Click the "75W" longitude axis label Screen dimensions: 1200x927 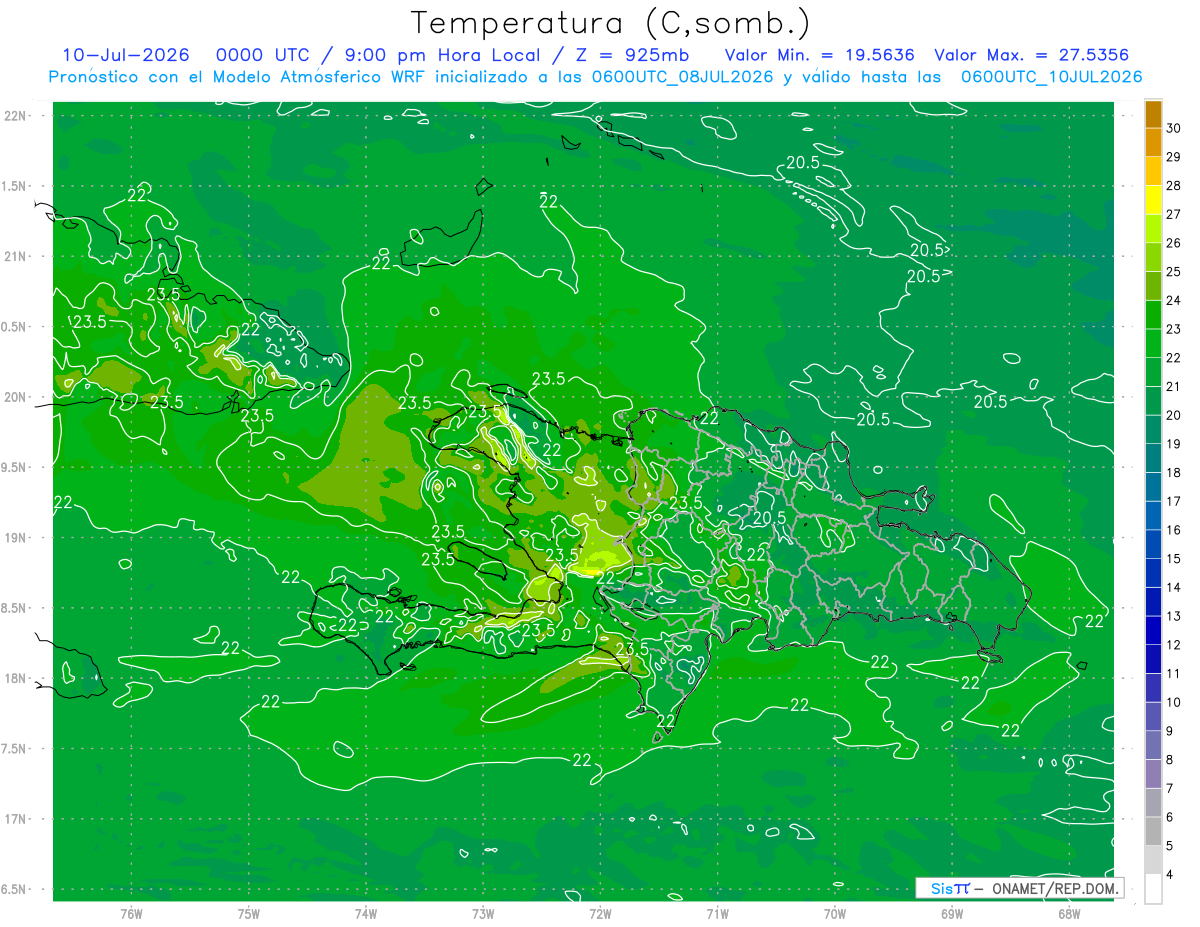[249, 914]
